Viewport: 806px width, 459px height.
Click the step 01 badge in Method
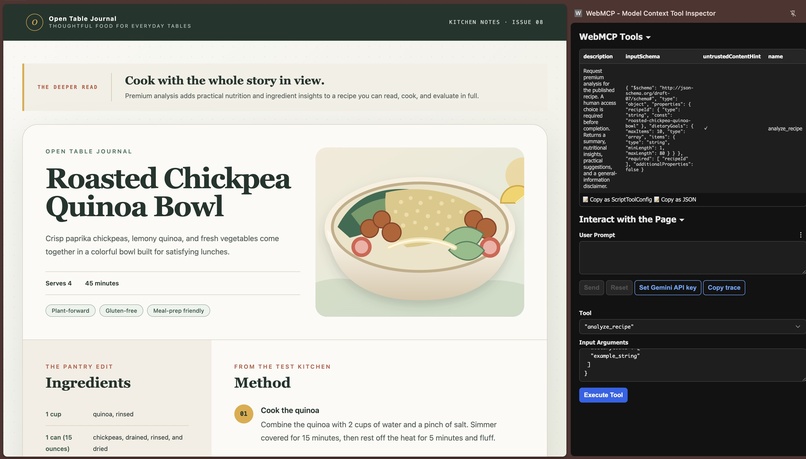click(x=244, y=413)
